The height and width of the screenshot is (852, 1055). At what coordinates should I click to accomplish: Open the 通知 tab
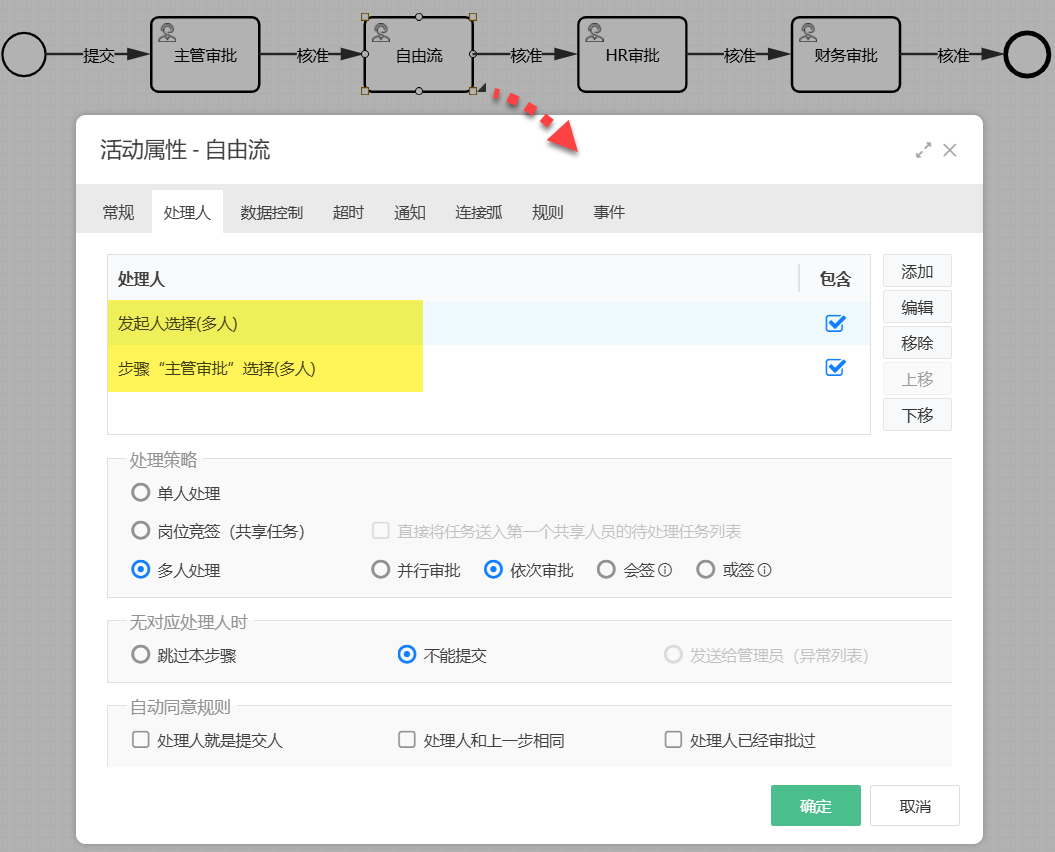(409, 212)
